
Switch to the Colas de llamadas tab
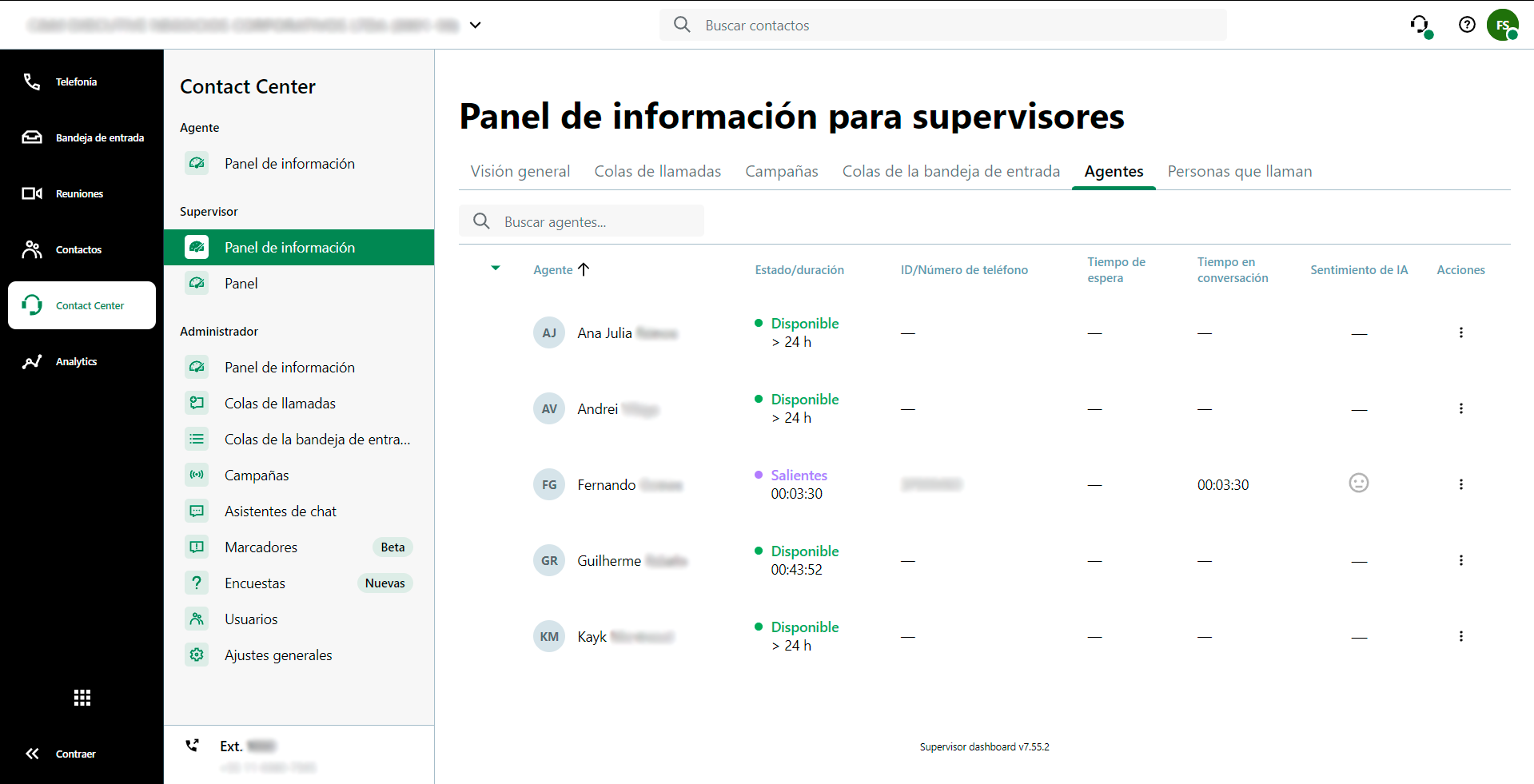(658, 171)
